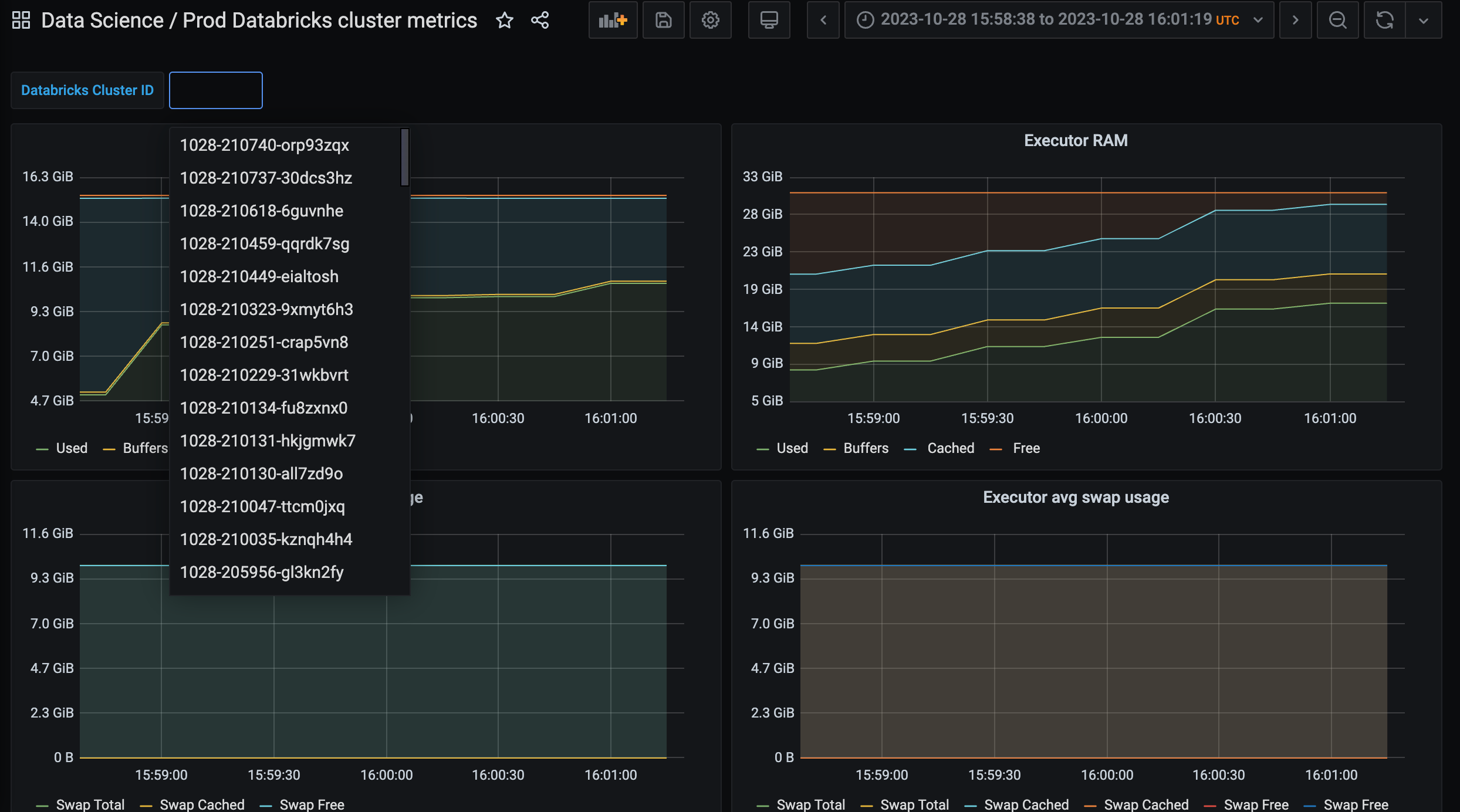Screen dimensions: 1460x812
Task: Toggle Free series in Executor RAM legend
Action: click(x=1026, y=448)
